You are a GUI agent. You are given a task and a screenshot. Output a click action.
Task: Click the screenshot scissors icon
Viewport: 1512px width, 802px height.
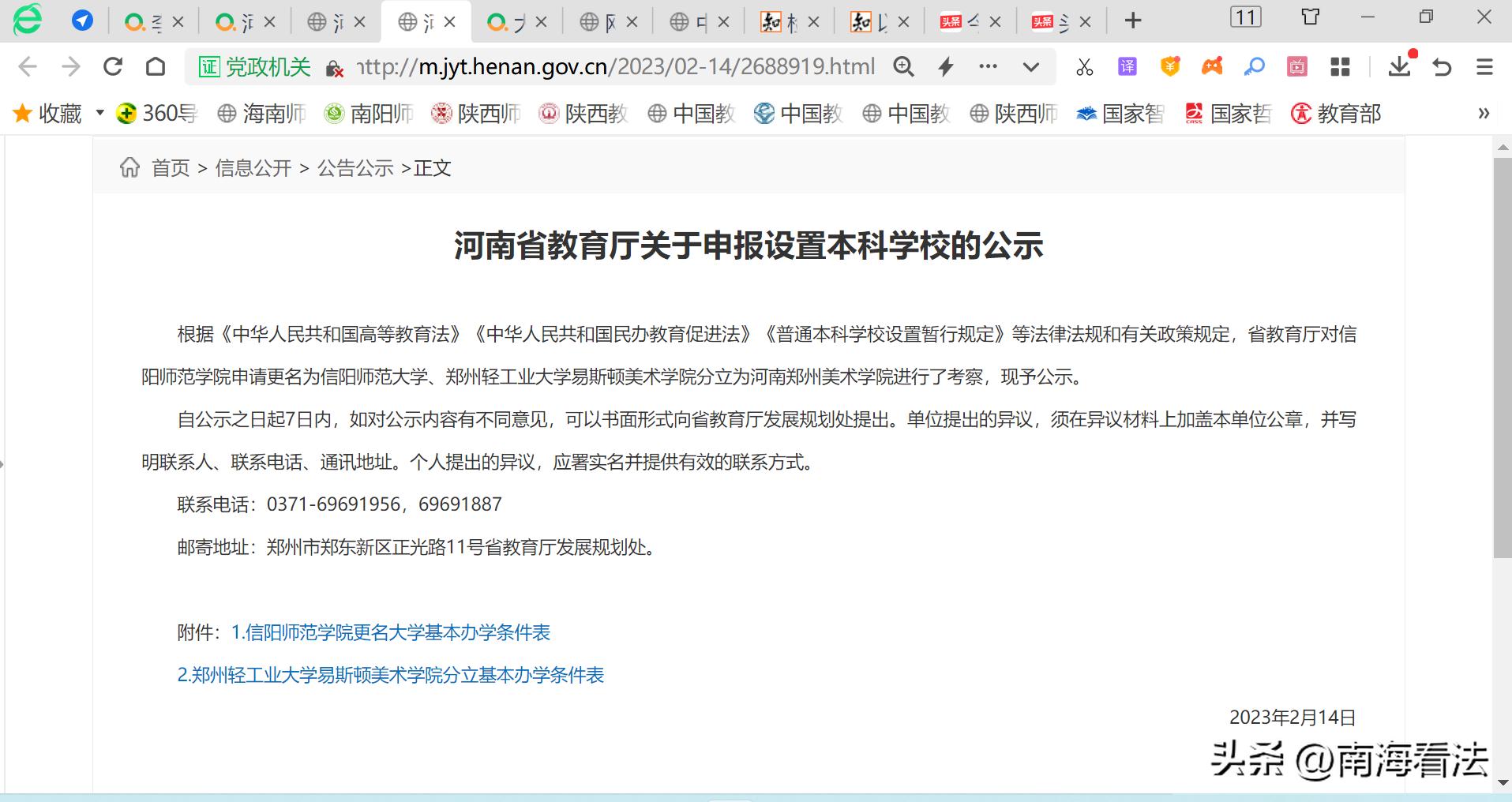pyautogui.click(x=1084, y=66)
